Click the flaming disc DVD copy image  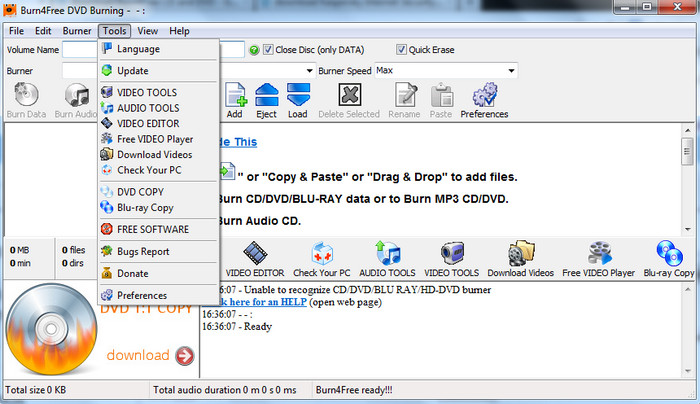51,329
